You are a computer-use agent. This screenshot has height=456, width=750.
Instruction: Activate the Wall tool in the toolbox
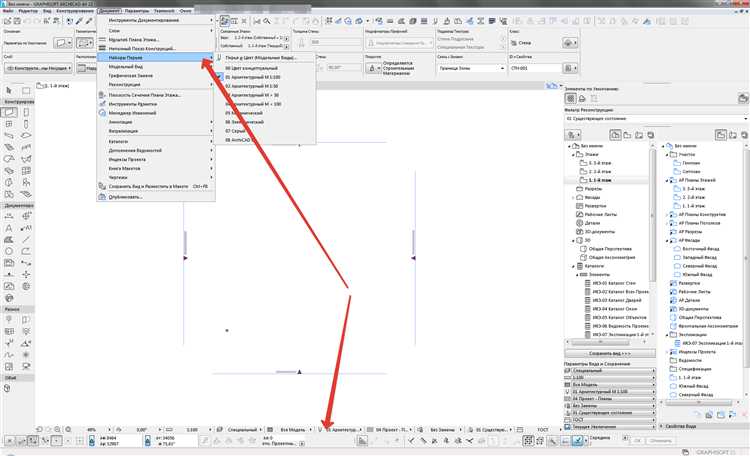(9, 112)
